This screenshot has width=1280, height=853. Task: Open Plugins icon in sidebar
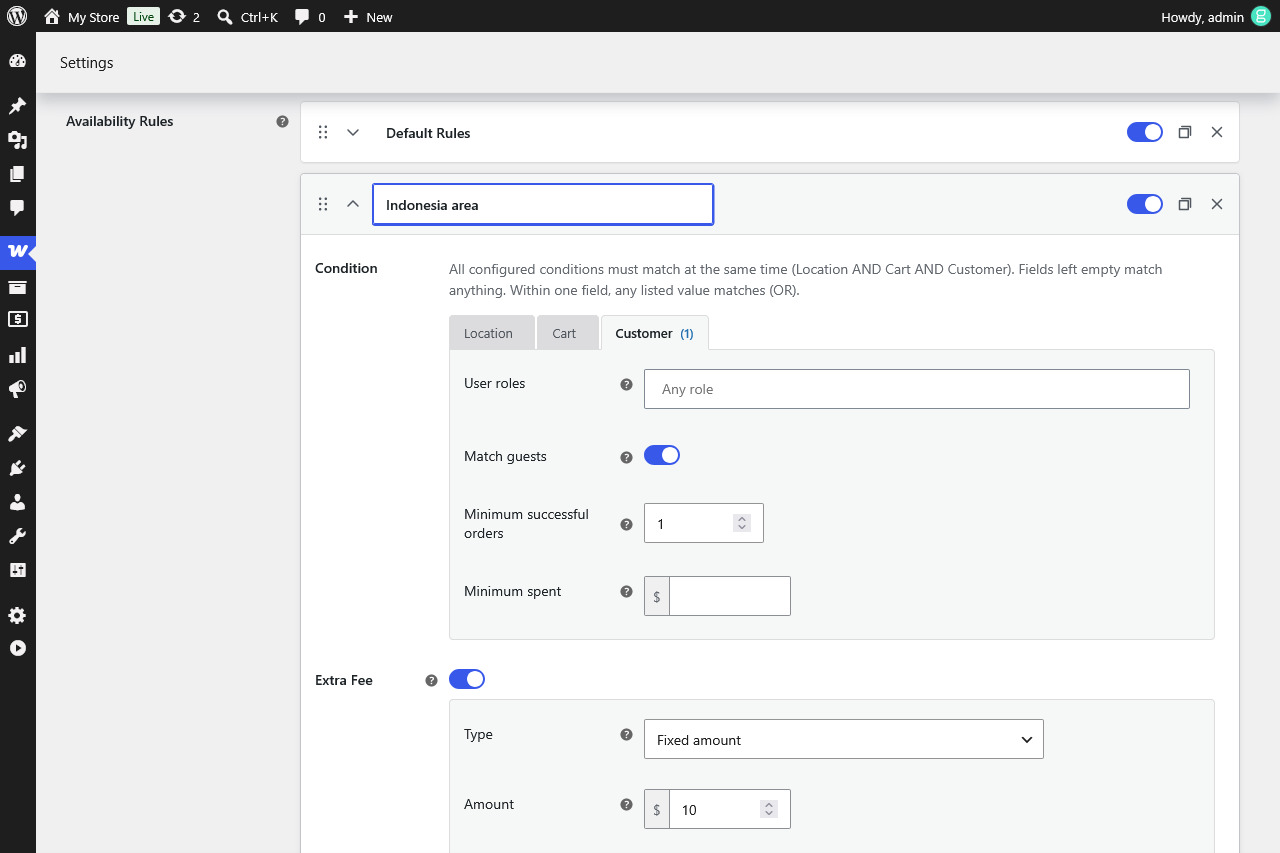click(17, 468)
